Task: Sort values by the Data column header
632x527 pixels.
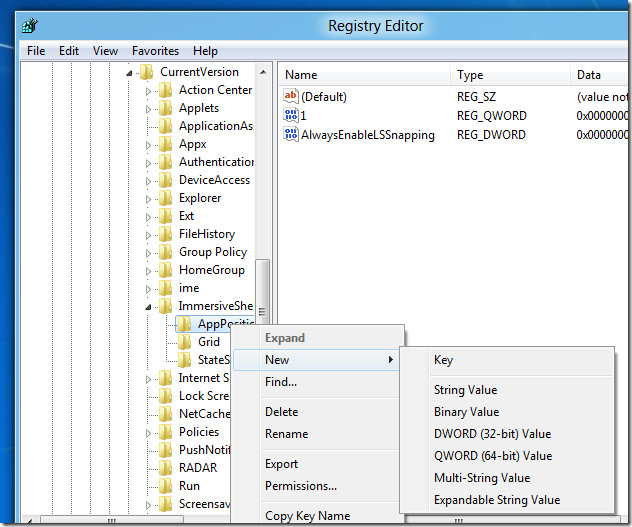Action: pos(600,75)
